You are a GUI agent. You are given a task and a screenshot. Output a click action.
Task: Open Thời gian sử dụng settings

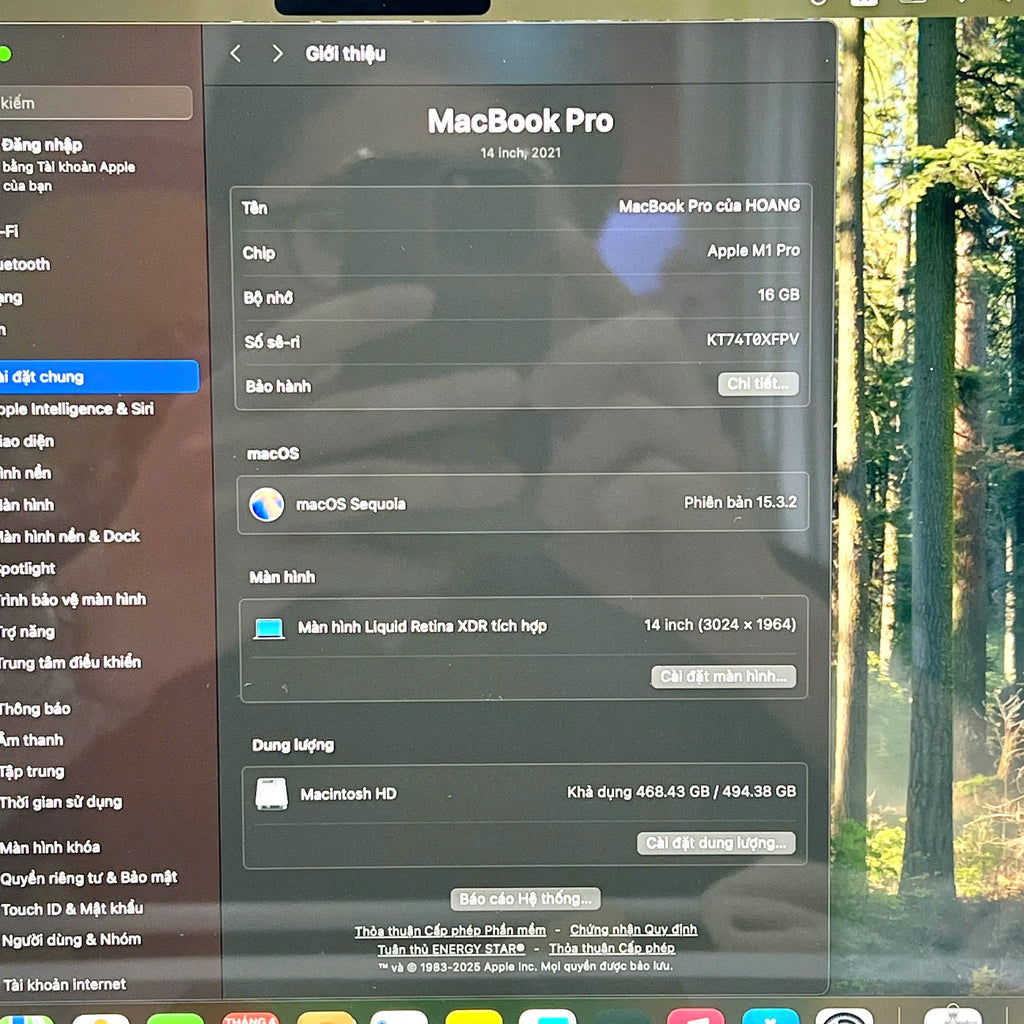coord(61,802)
